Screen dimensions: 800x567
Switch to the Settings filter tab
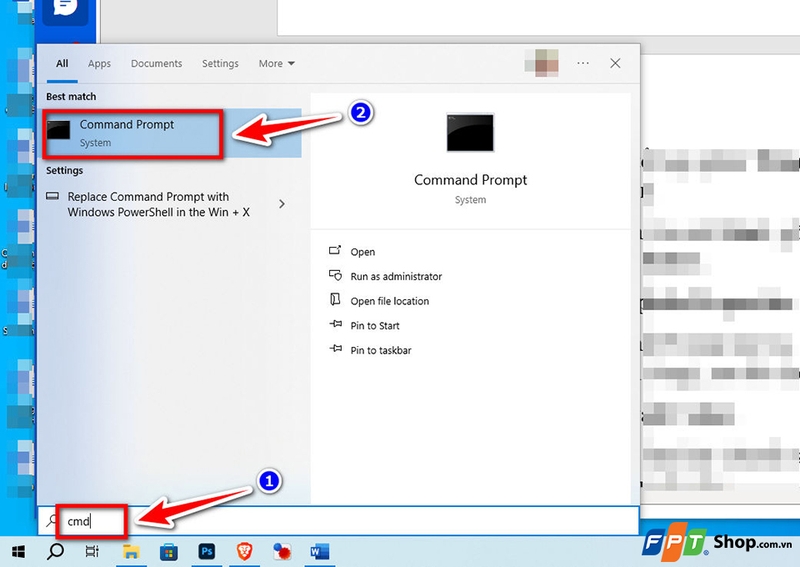[x=220, y=64]
